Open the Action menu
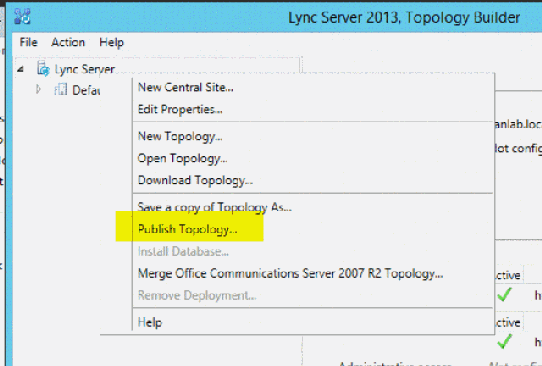Viewport: 542px width, 366px height. tap(68, 42)
